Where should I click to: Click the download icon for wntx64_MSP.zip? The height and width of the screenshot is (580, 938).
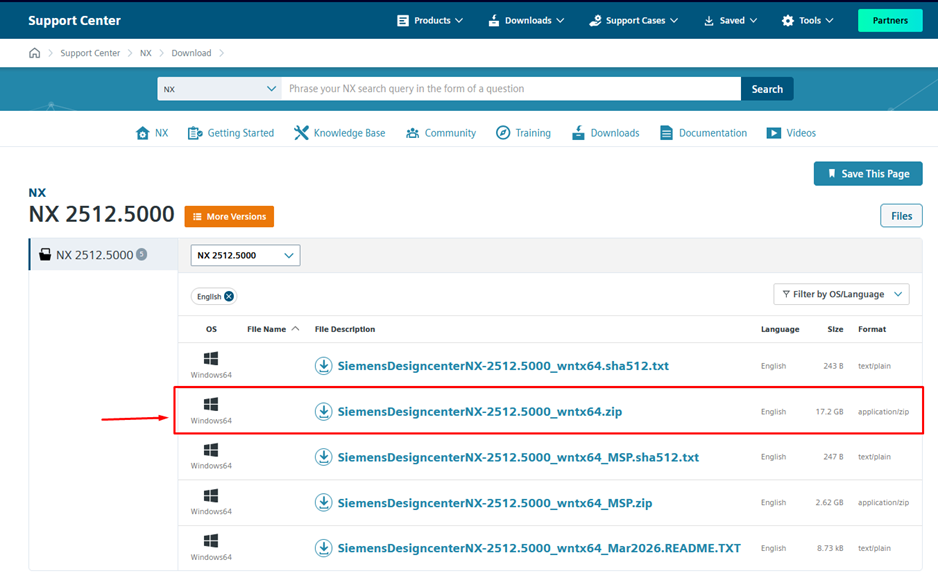(323, 502)
